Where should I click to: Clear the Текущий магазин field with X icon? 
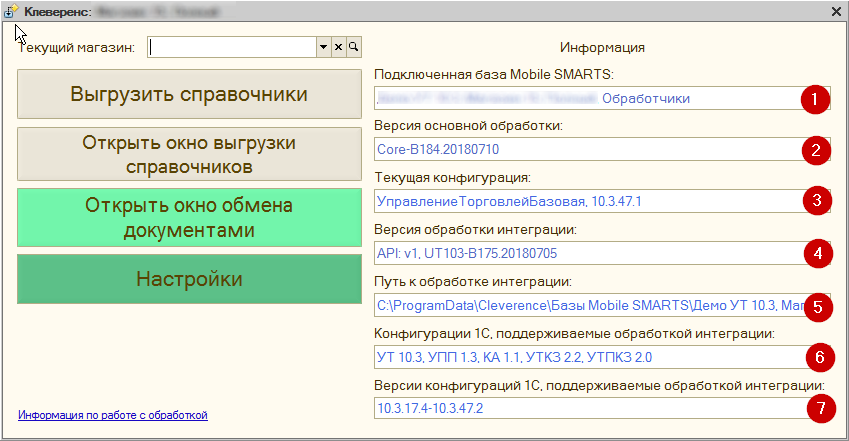coord(338,47)
